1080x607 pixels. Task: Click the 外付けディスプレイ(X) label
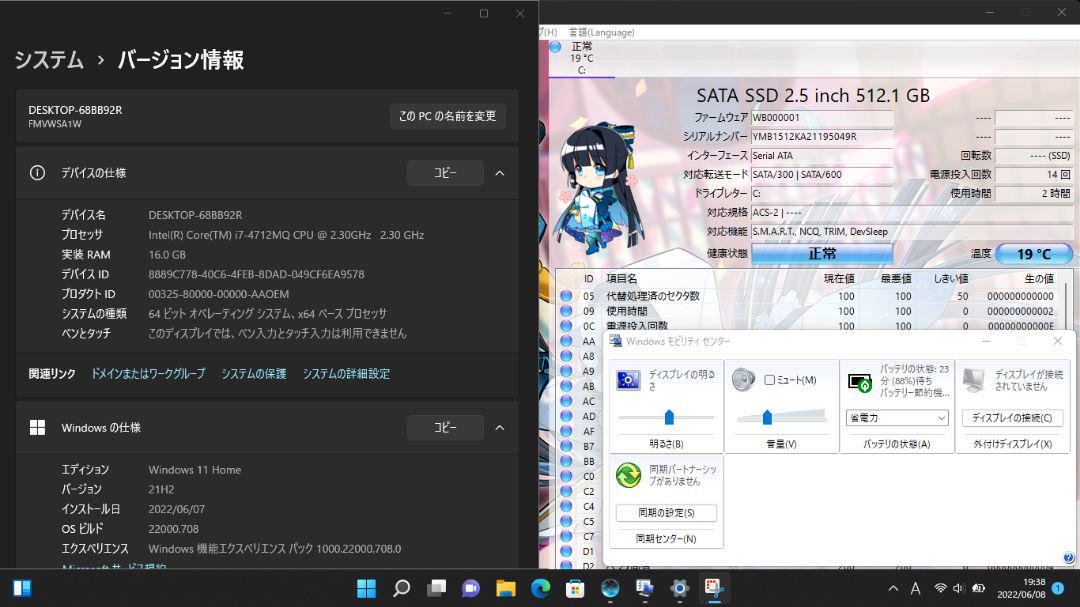click(1012, 444)
